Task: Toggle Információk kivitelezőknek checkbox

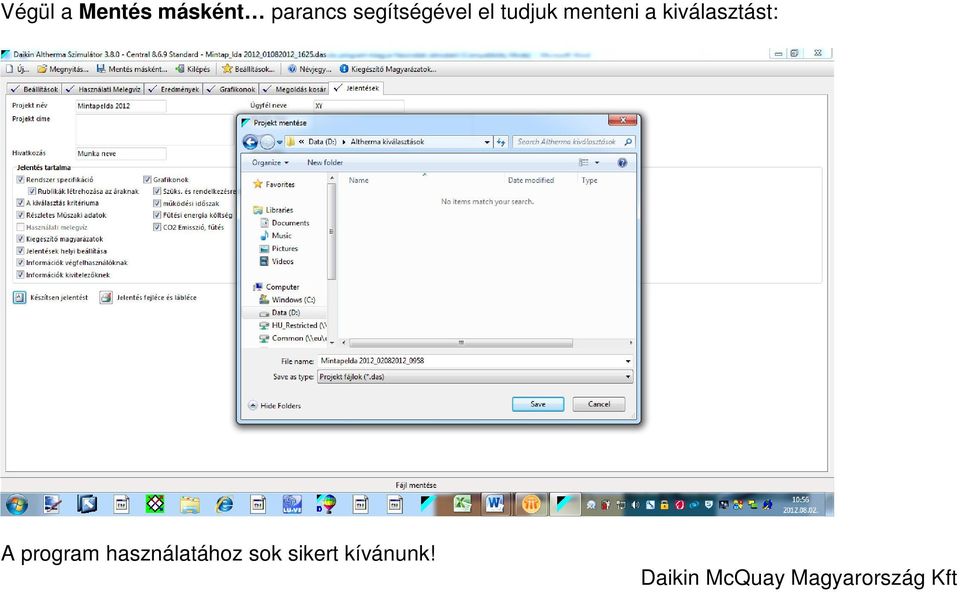Action: 20,275
